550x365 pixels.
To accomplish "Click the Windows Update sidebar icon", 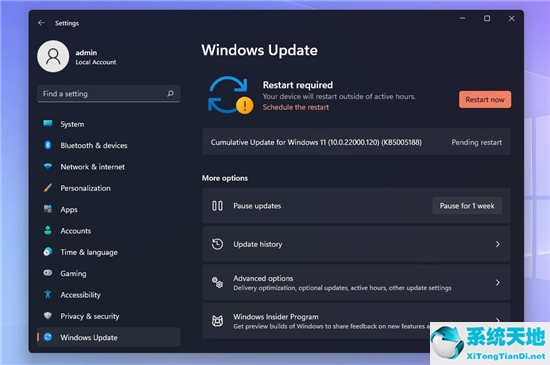I will 48,337.
